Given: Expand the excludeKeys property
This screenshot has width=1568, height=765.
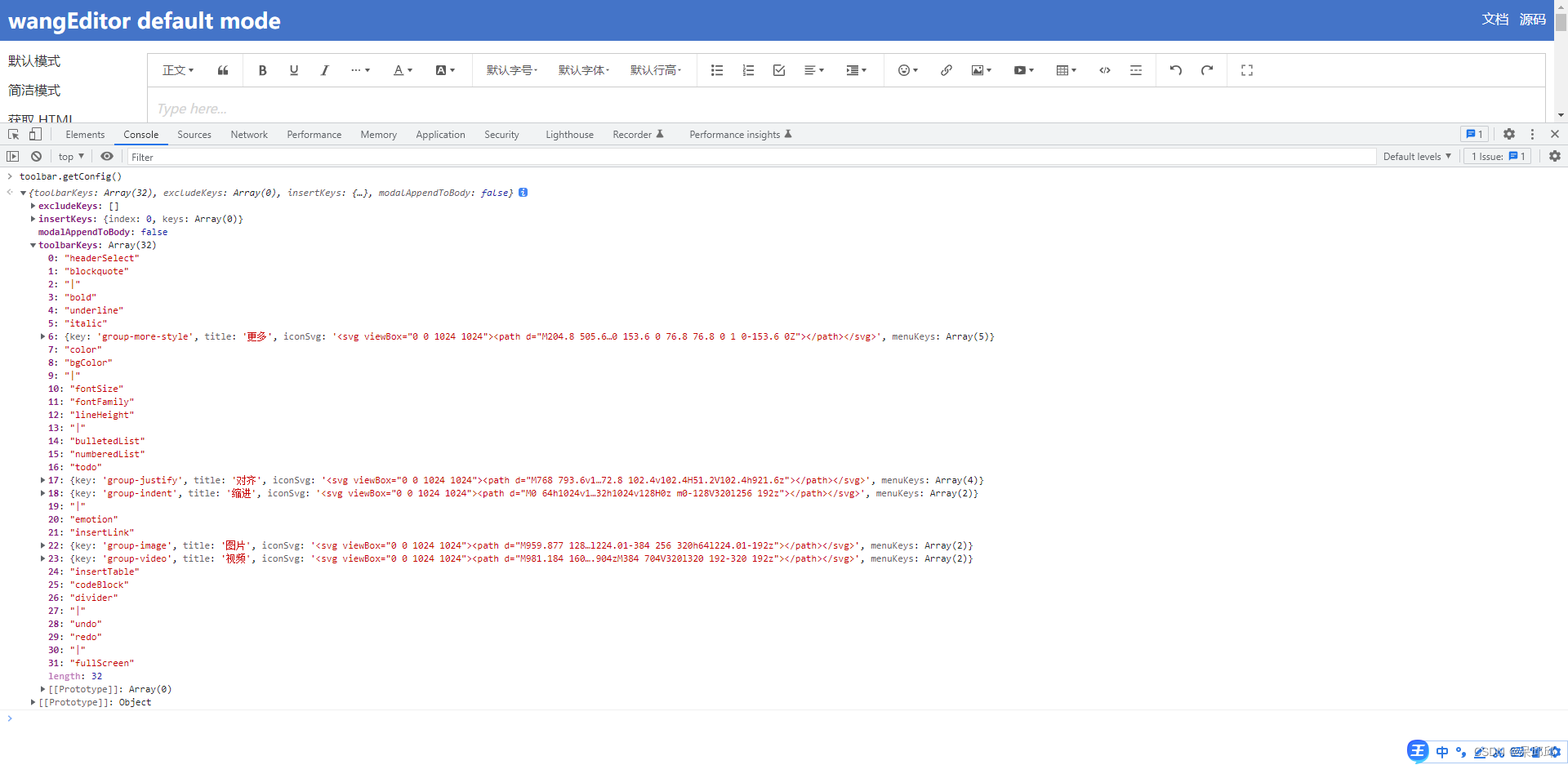Looking at the screenshot, I should [33, 206].
